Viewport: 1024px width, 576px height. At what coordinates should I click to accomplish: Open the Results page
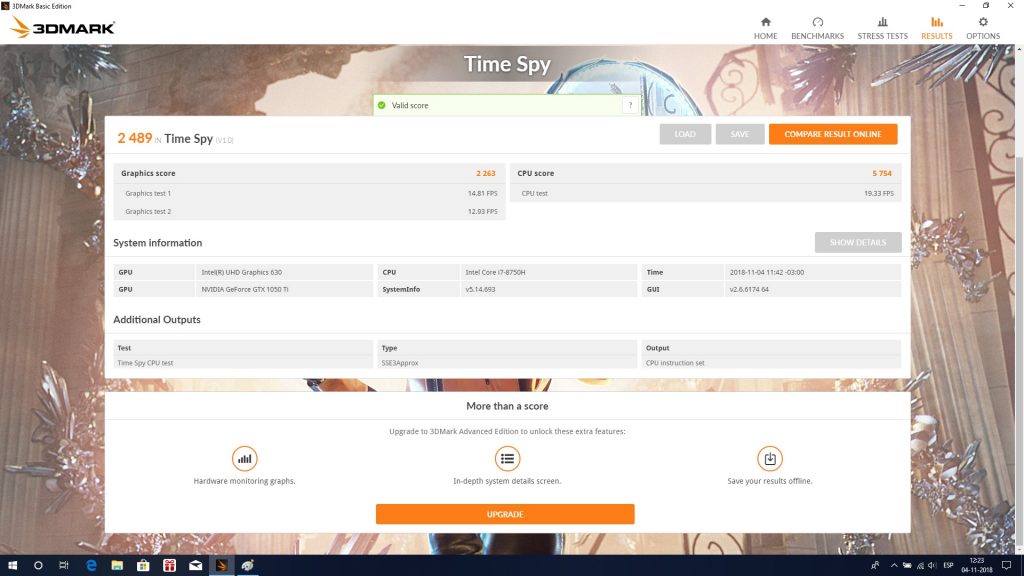936,28
